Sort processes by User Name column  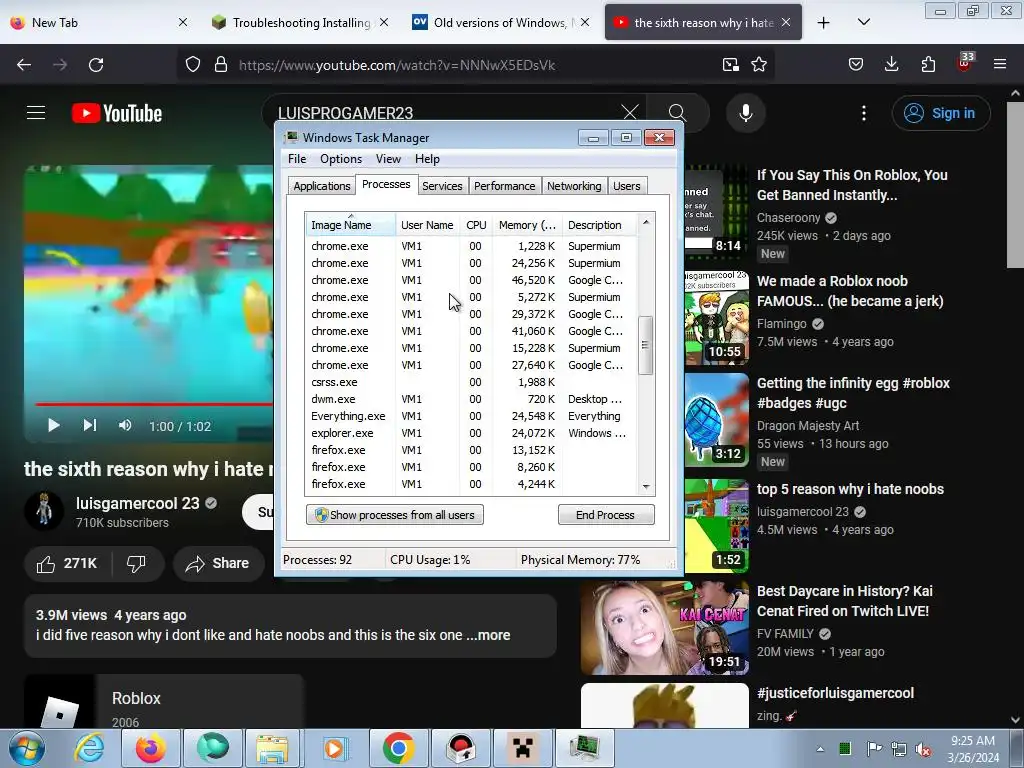427,225
